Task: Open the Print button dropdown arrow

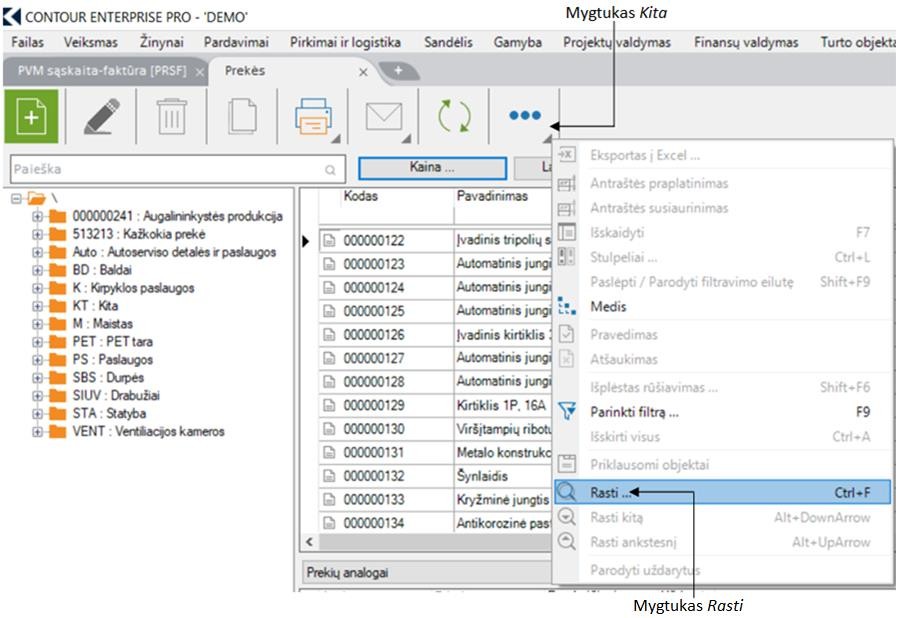Action: 336,138
